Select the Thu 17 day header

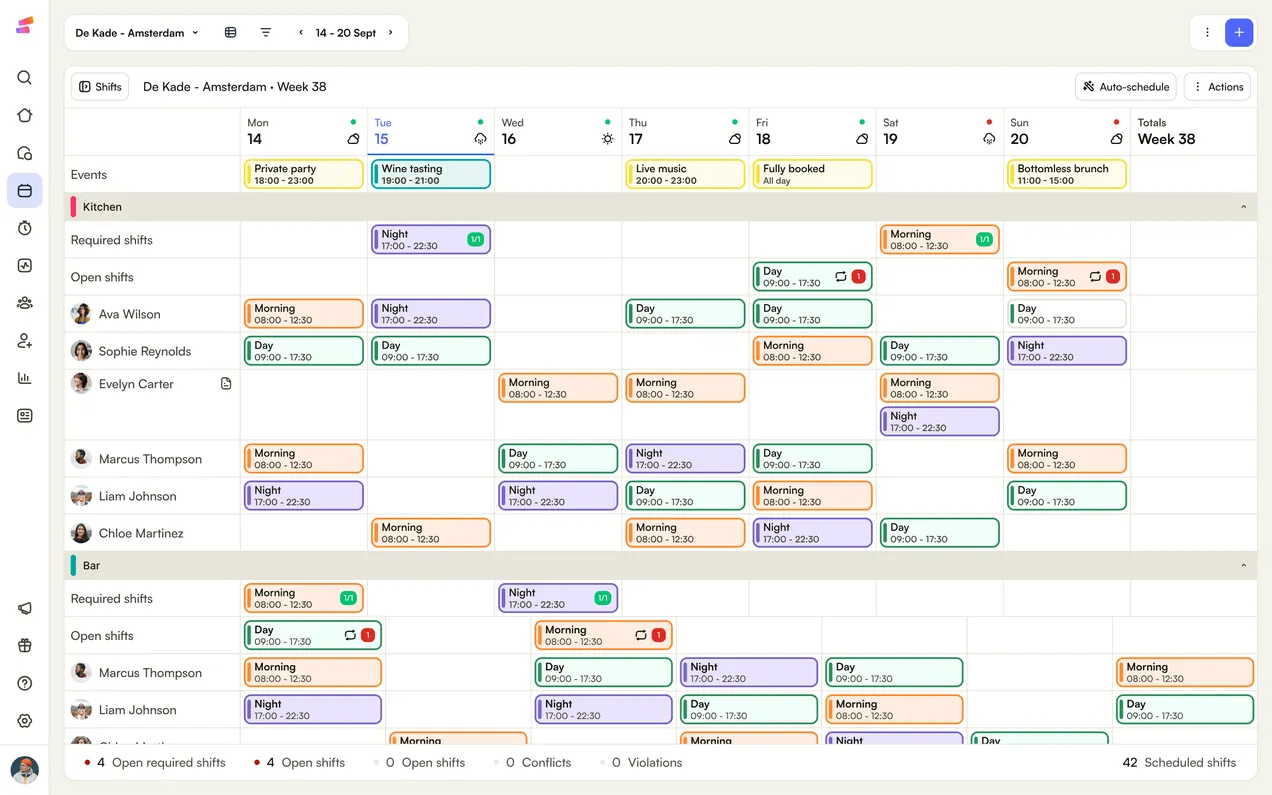pos(685,131)
